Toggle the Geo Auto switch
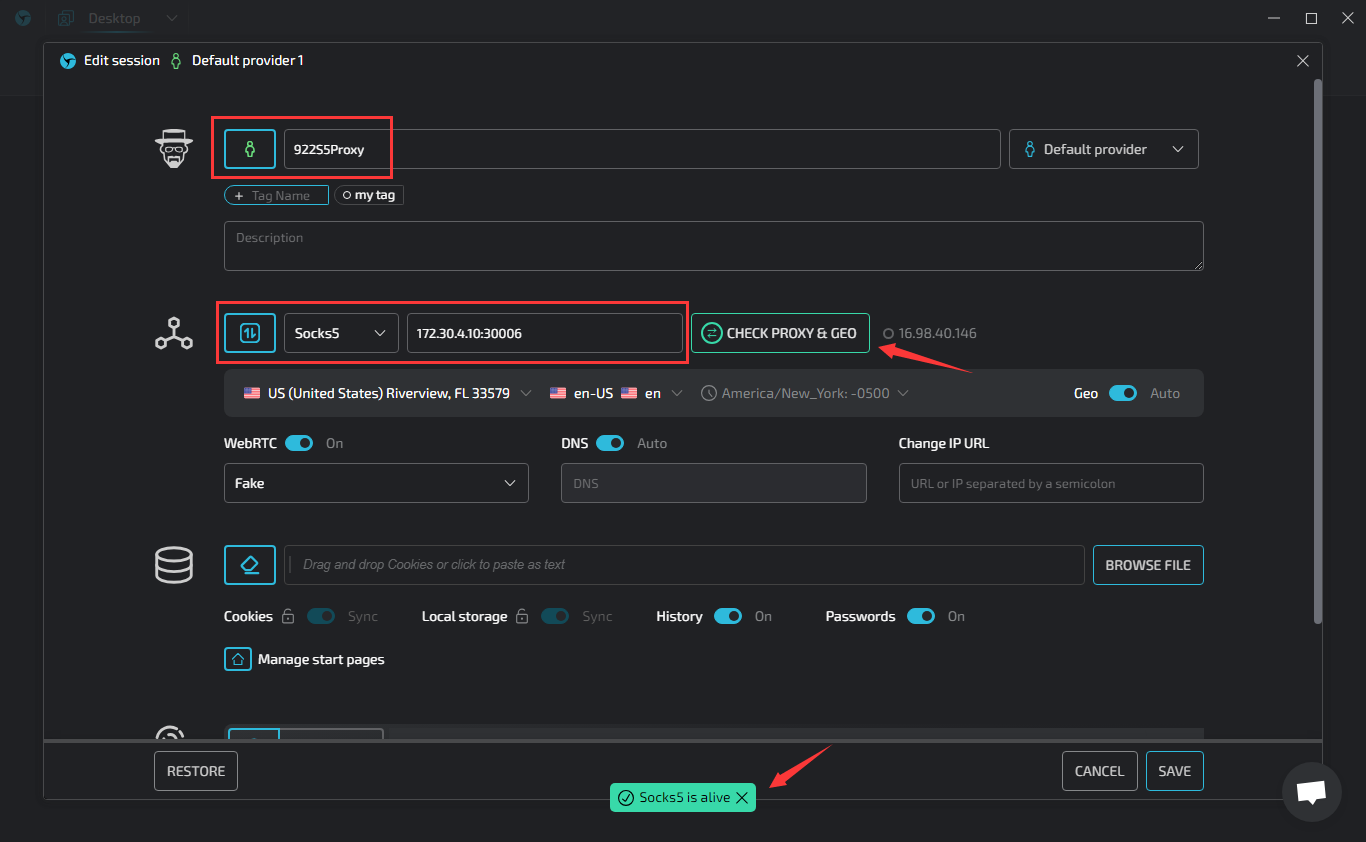 (x=1122, y=394)
